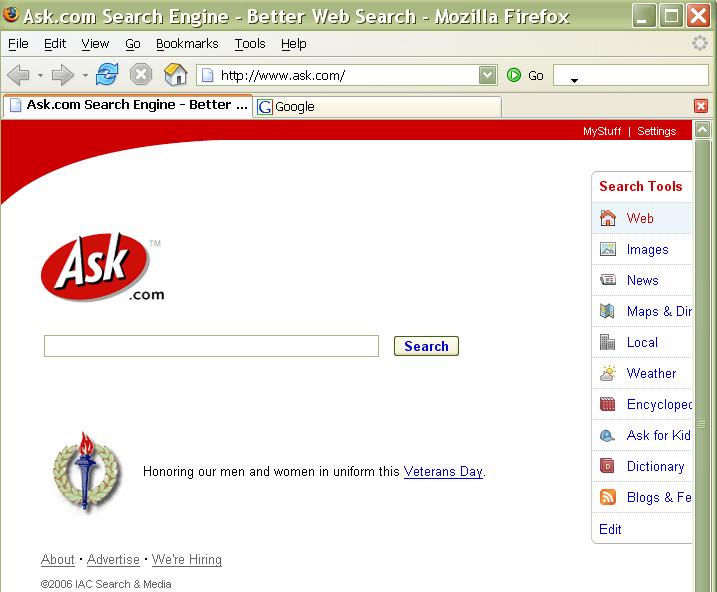This screenshot has height=592, width=717.
Task: Click into the URL address field
Action: (348, 75)
